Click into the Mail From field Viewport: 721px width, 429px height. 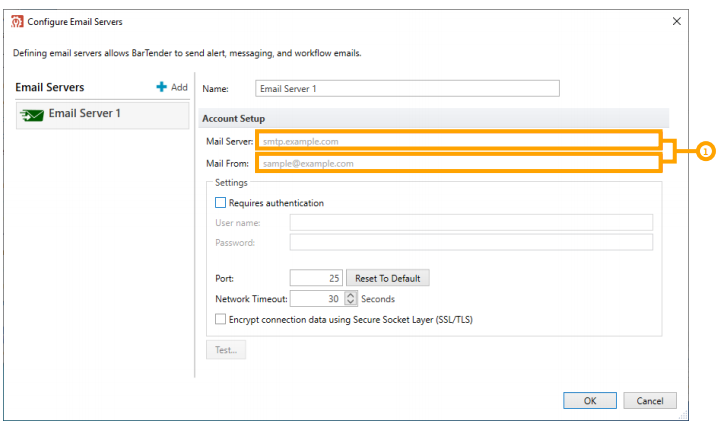coord(459,163)
